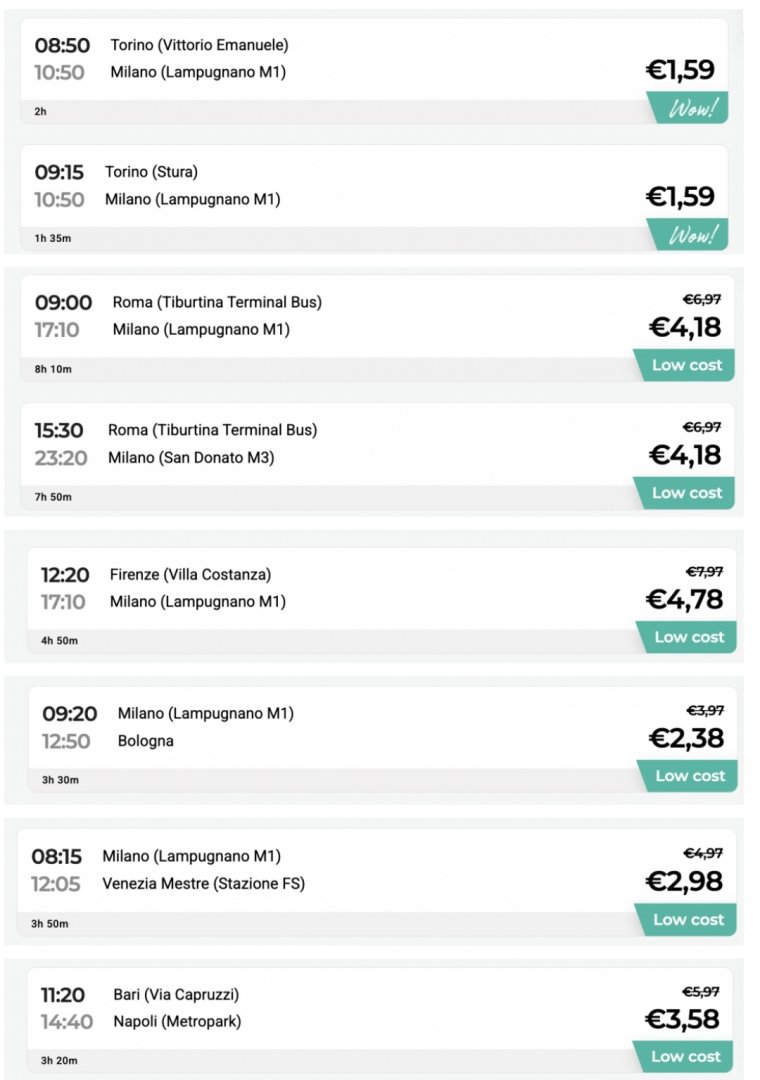
Task: Open the 08:50 Torino (Vittorio Emanuele) departure
Action: click(x=199, y=45)
